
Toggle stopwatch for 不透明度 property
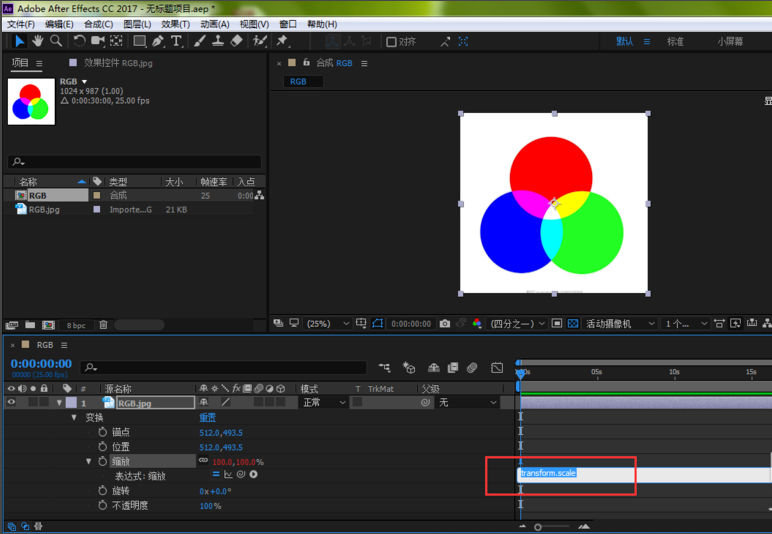(102, 506)
